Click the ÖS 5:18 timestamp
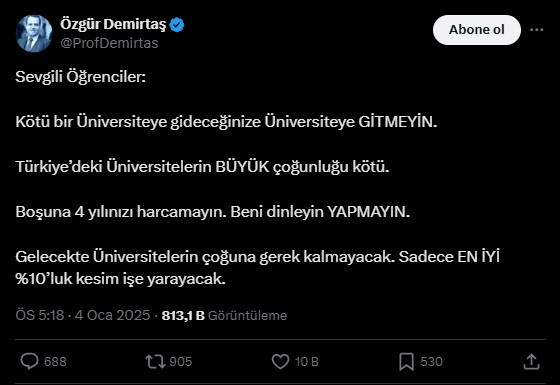The image size is (560, 385). click(x=40, y=315)
